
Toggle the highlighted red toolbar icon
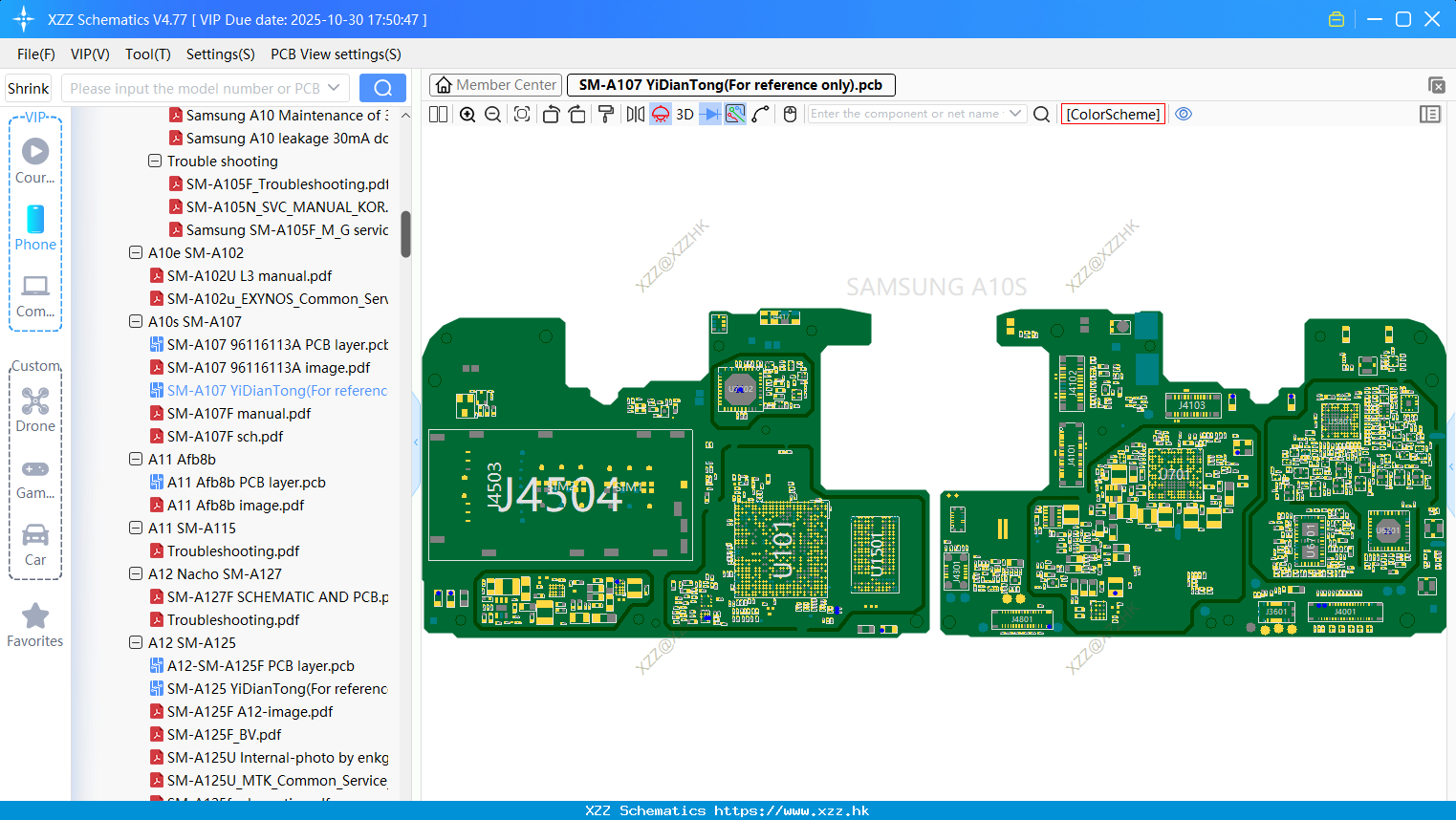click(x=661, y=114)
